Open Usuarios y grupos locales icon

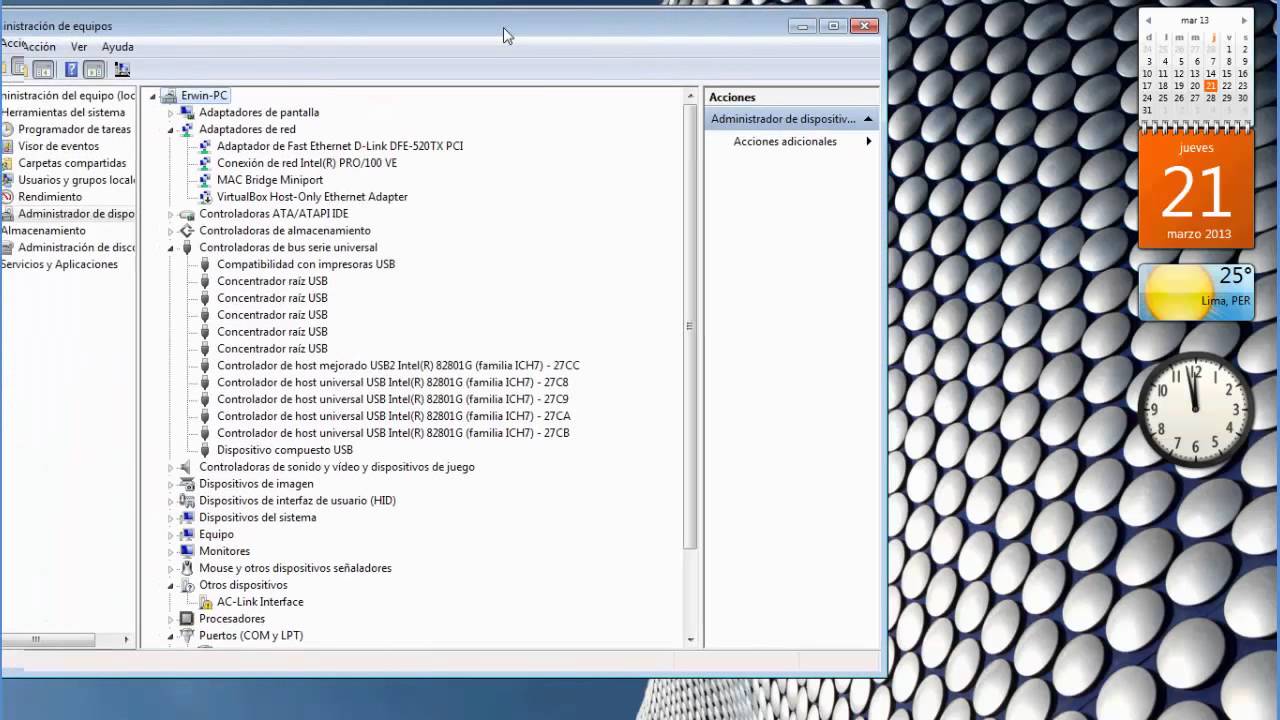pyautogui.click(x=7, y=180)
